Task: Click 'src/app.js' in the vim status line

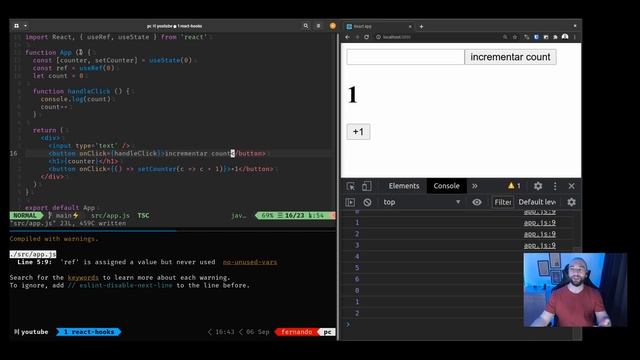Action: point(110,216)
